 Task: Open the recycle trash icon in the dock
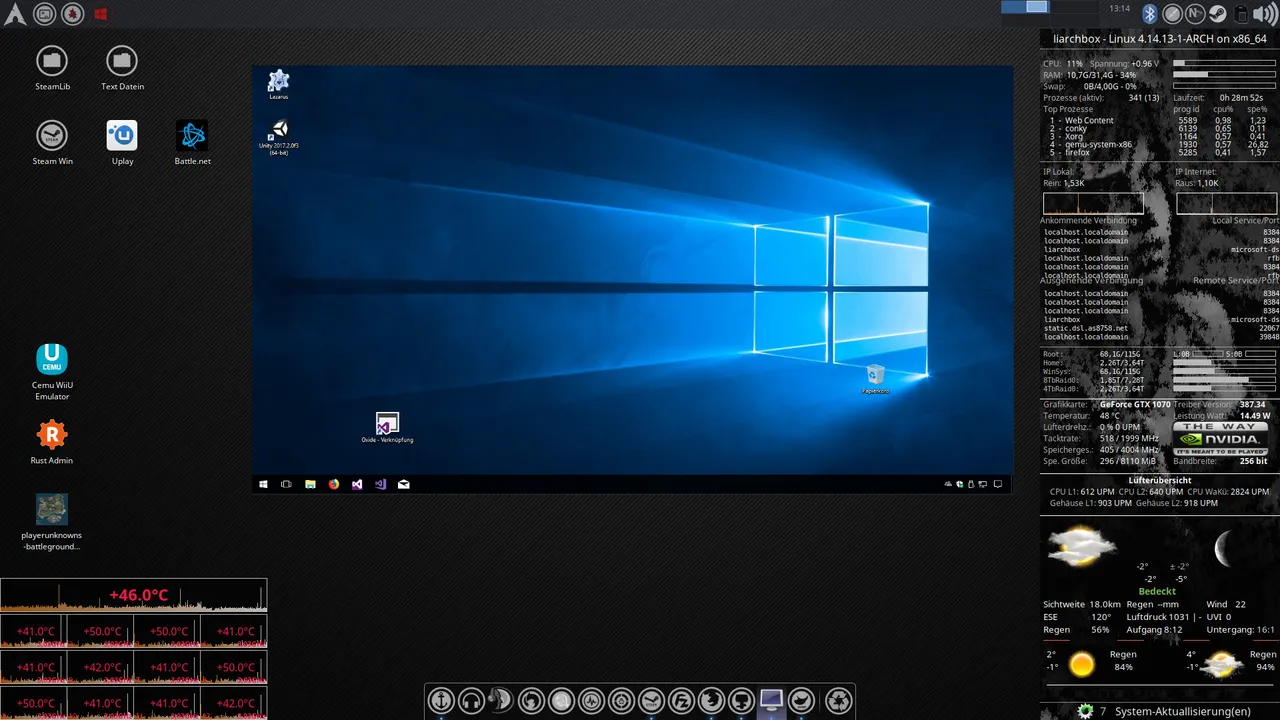point(839,701)
